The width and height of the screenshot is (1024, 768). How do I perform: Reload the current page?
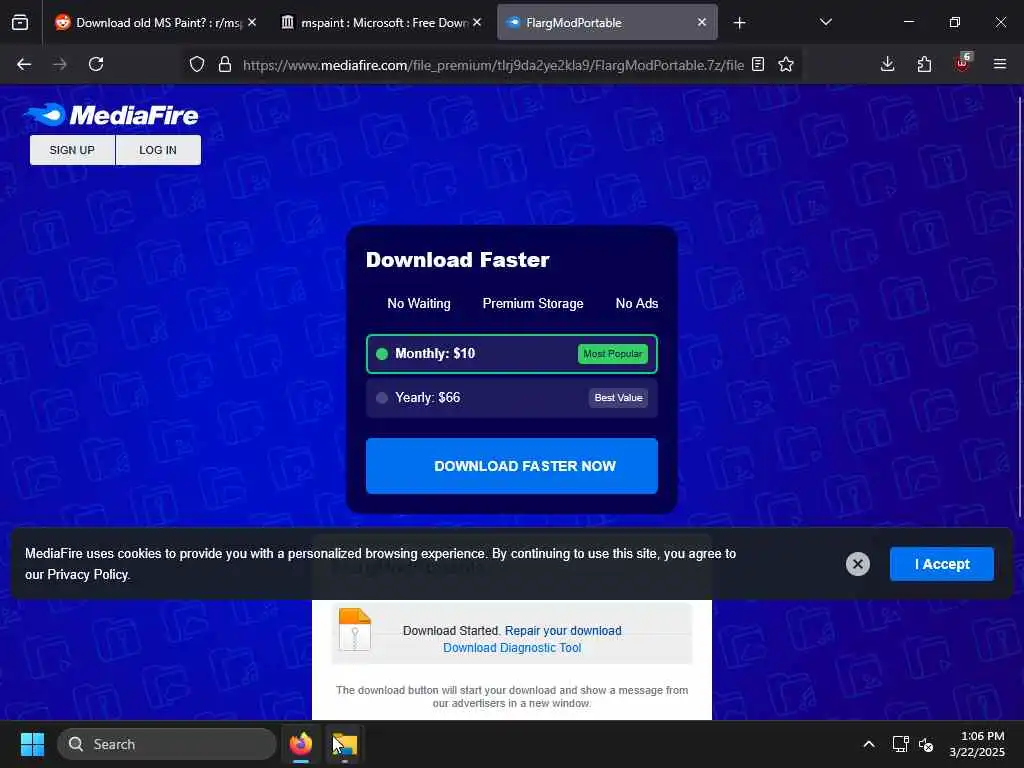(96, 64)
